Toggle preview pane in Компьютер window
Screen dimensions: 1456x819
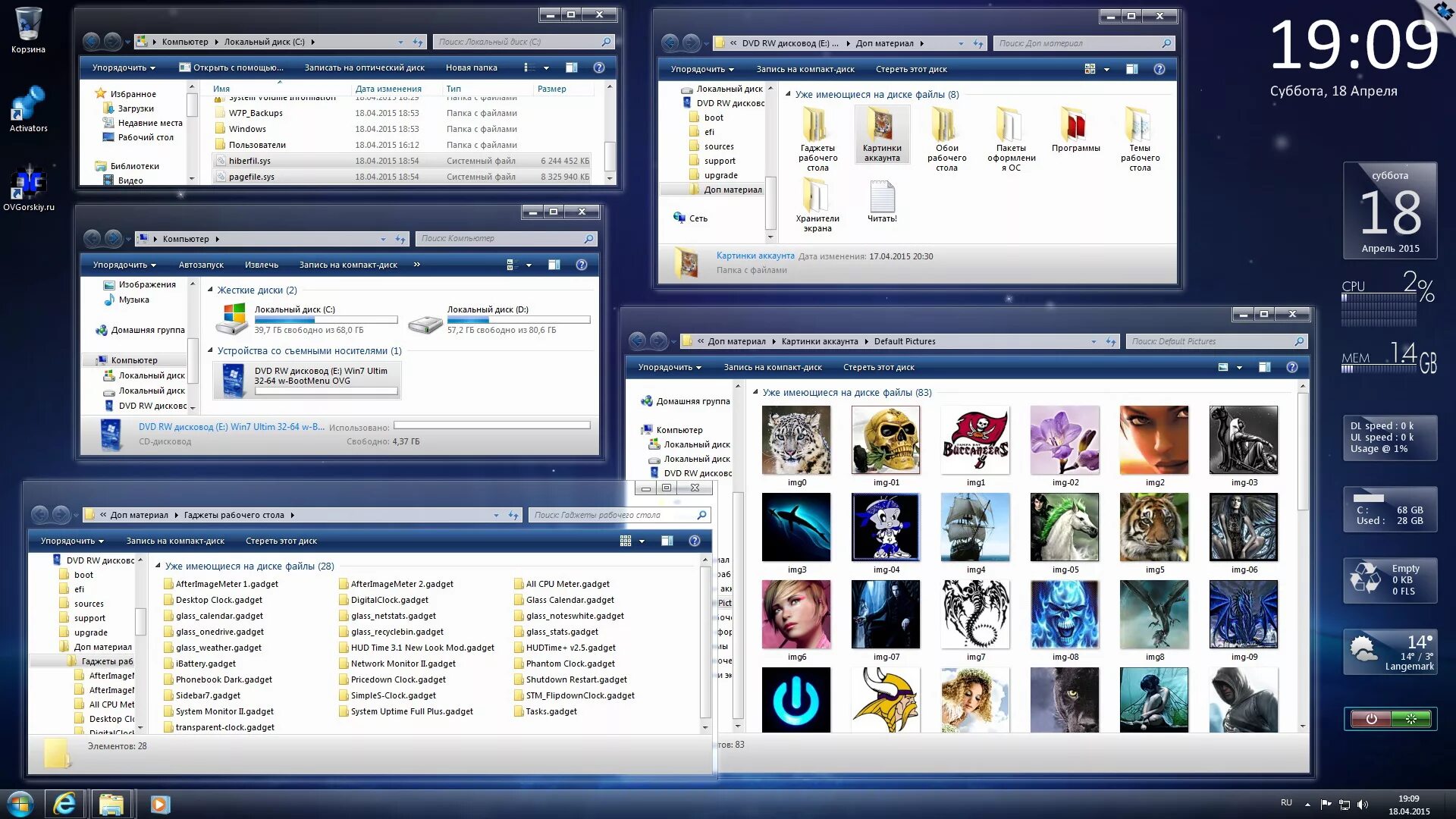[x=554, y=265]
